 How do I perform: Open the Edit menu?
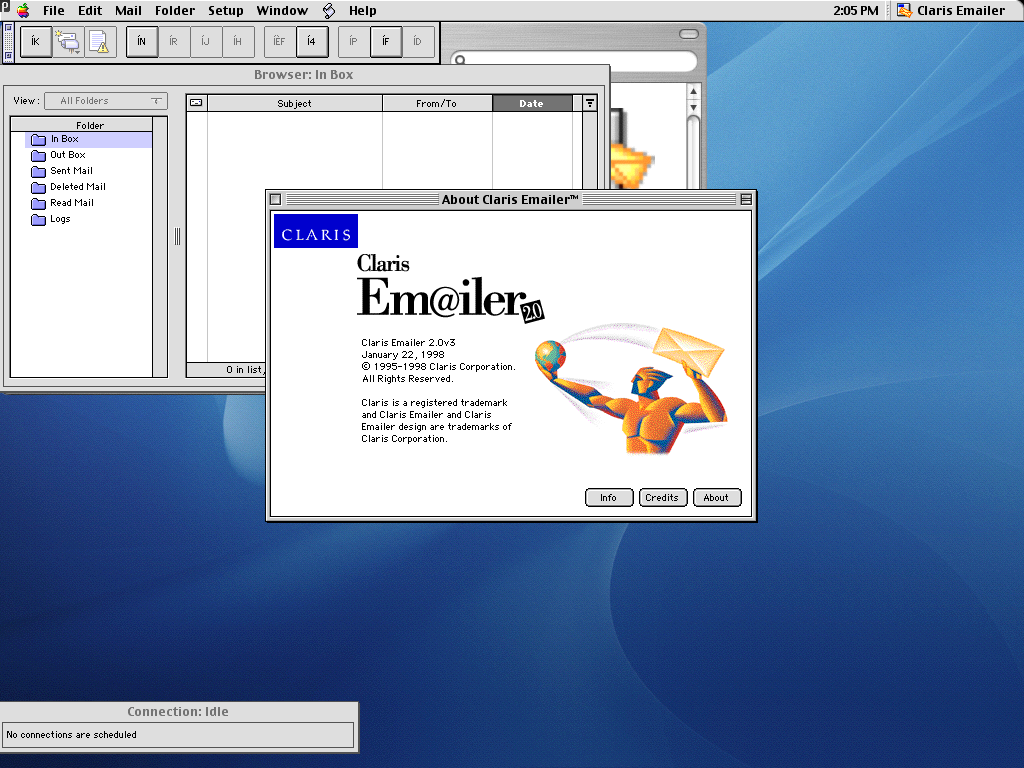coord(90,10)
